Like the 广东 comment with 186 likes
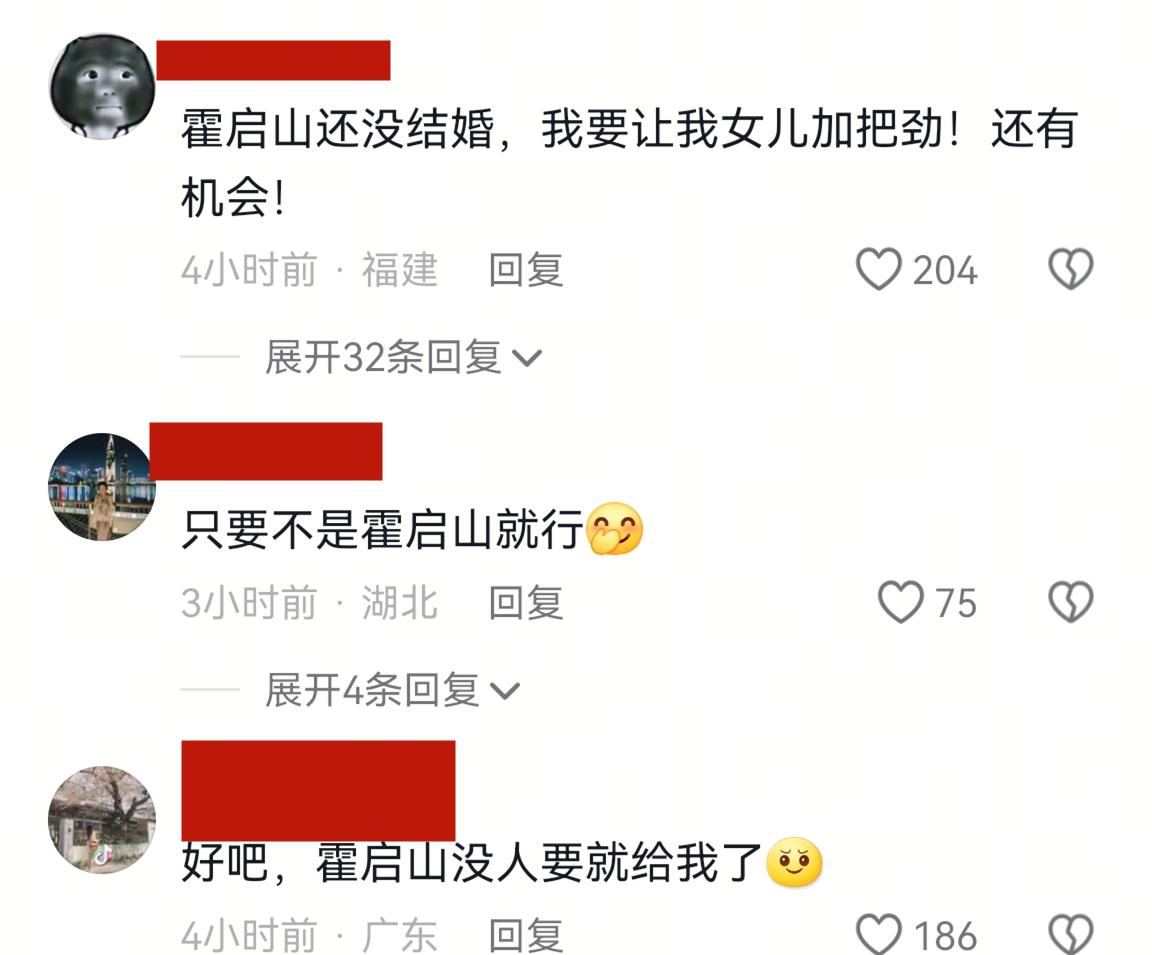The image size is (1152, 955). coord(879,934)
